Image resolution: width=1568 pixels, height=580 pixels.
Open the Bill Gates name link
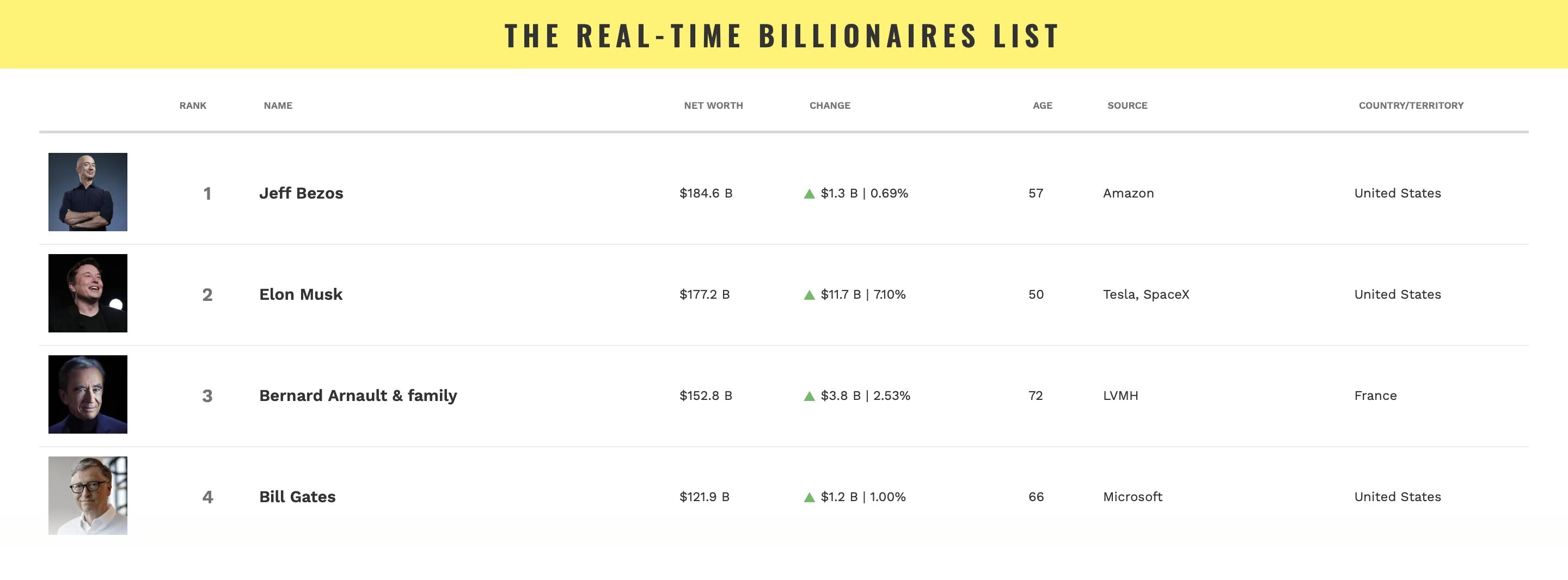pos(297,497)
